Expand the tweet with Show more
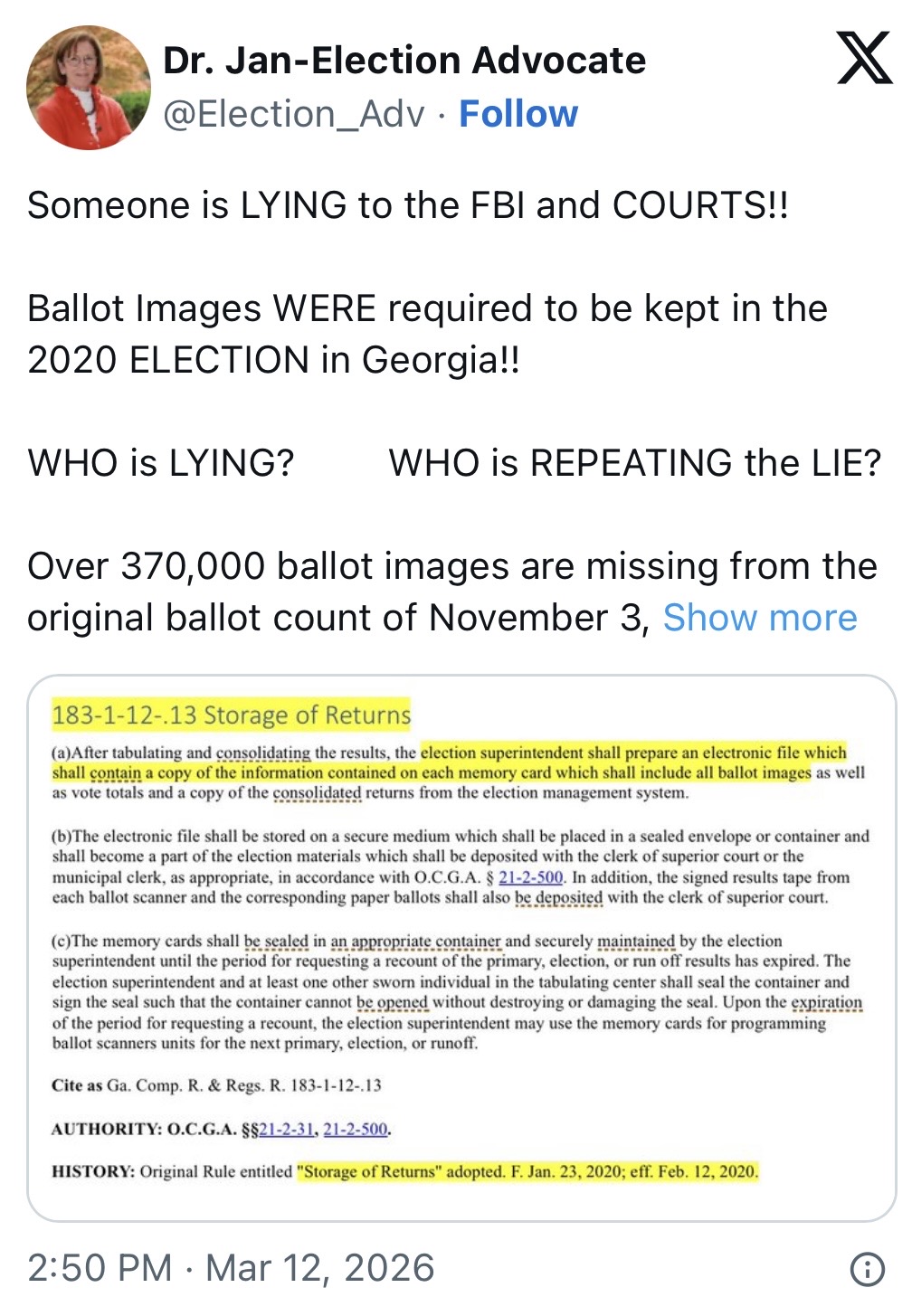This screenshot has height=1316, width=912. click(760, 618)
